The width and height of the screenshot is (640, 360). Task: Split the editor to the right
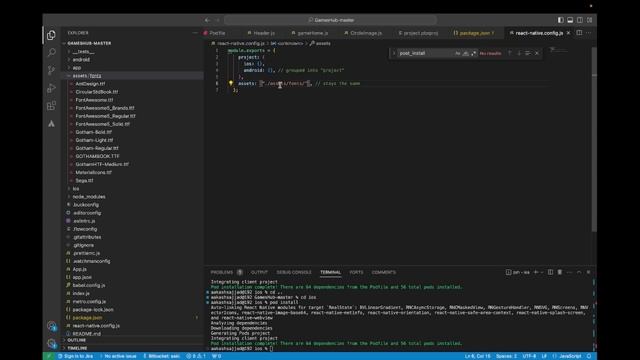pos(579,33)
